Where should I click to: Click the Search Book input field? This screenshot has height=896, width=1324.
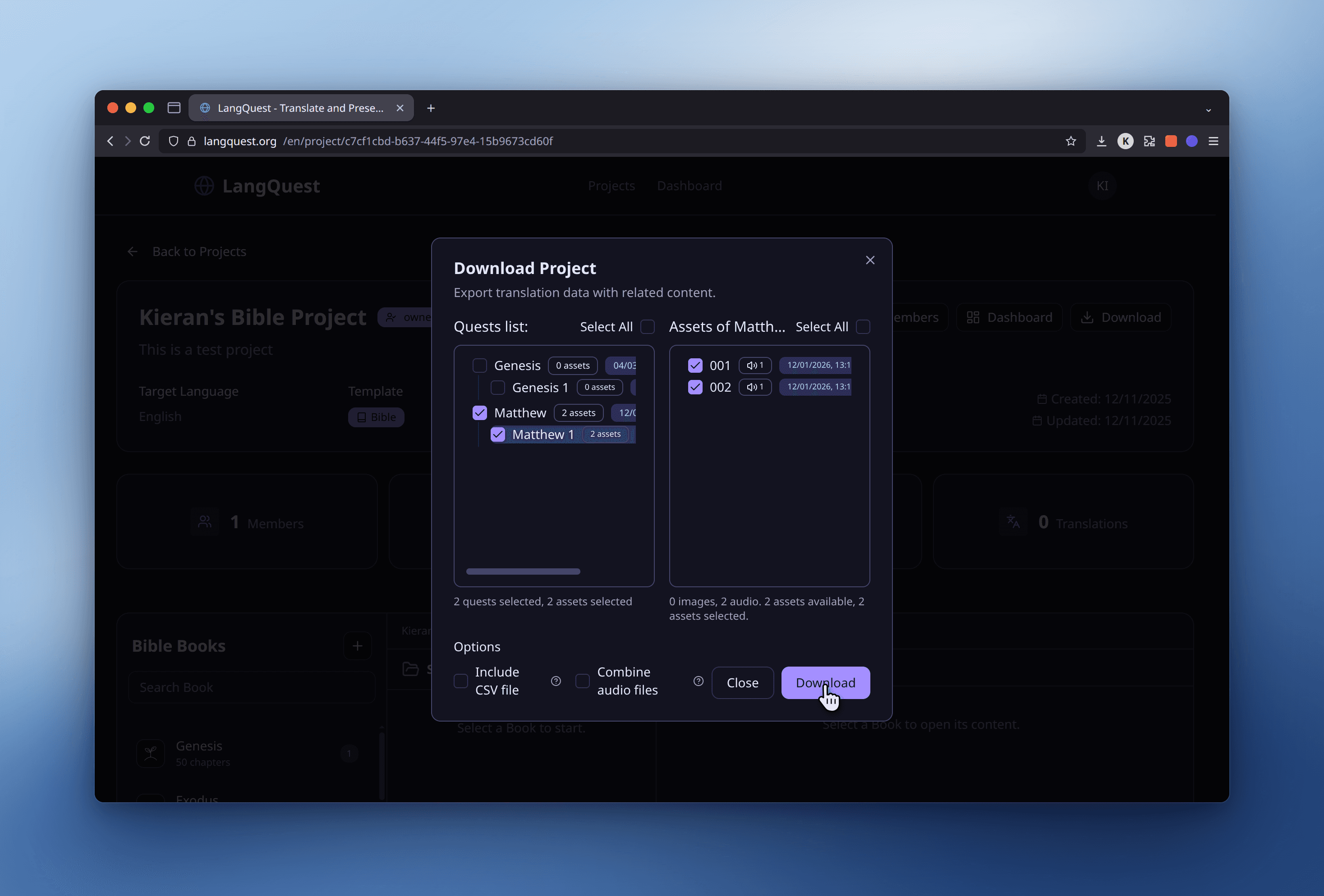252,688
